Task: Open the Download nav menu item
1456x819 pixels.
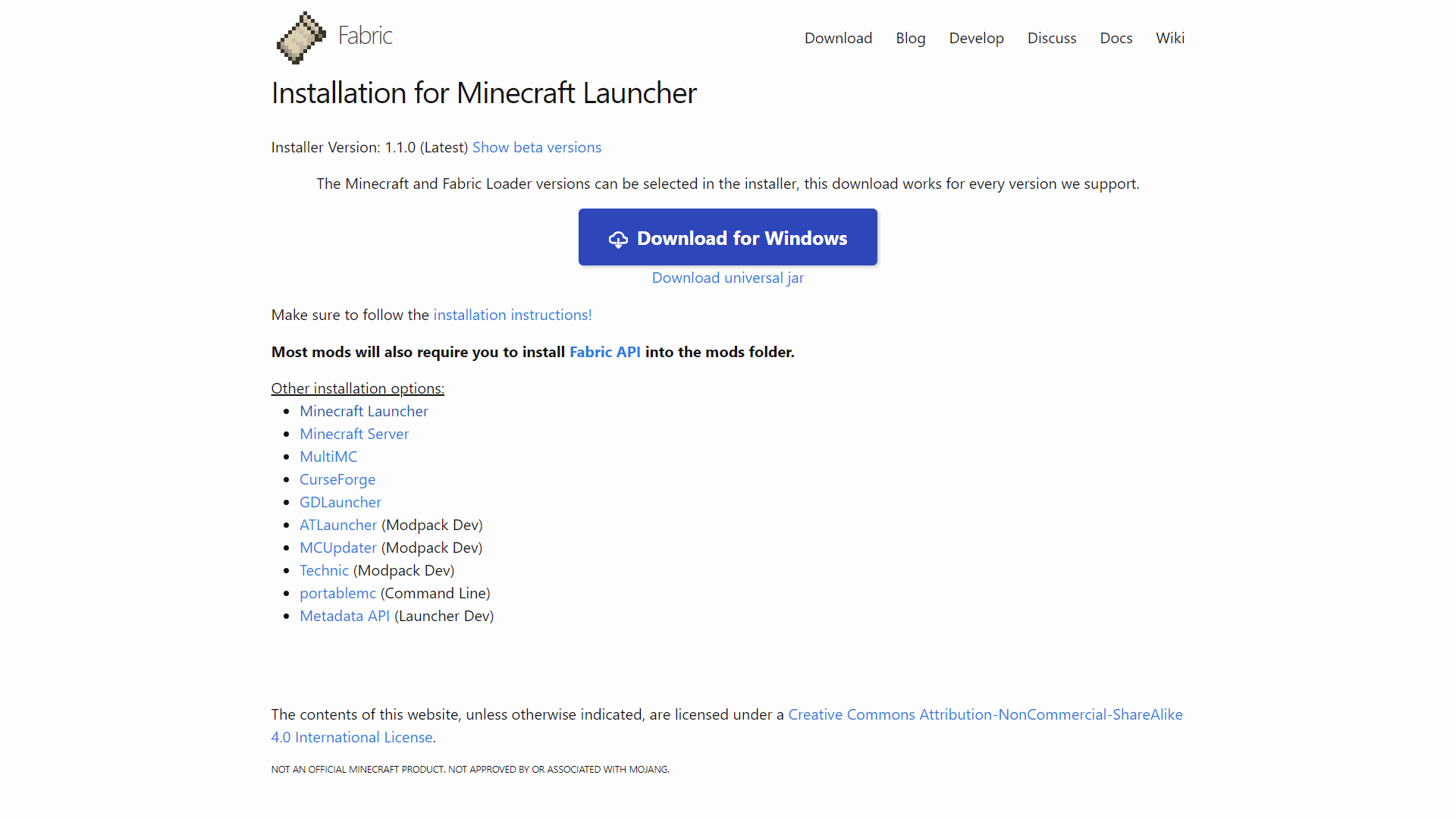Action: coord(838,38)
